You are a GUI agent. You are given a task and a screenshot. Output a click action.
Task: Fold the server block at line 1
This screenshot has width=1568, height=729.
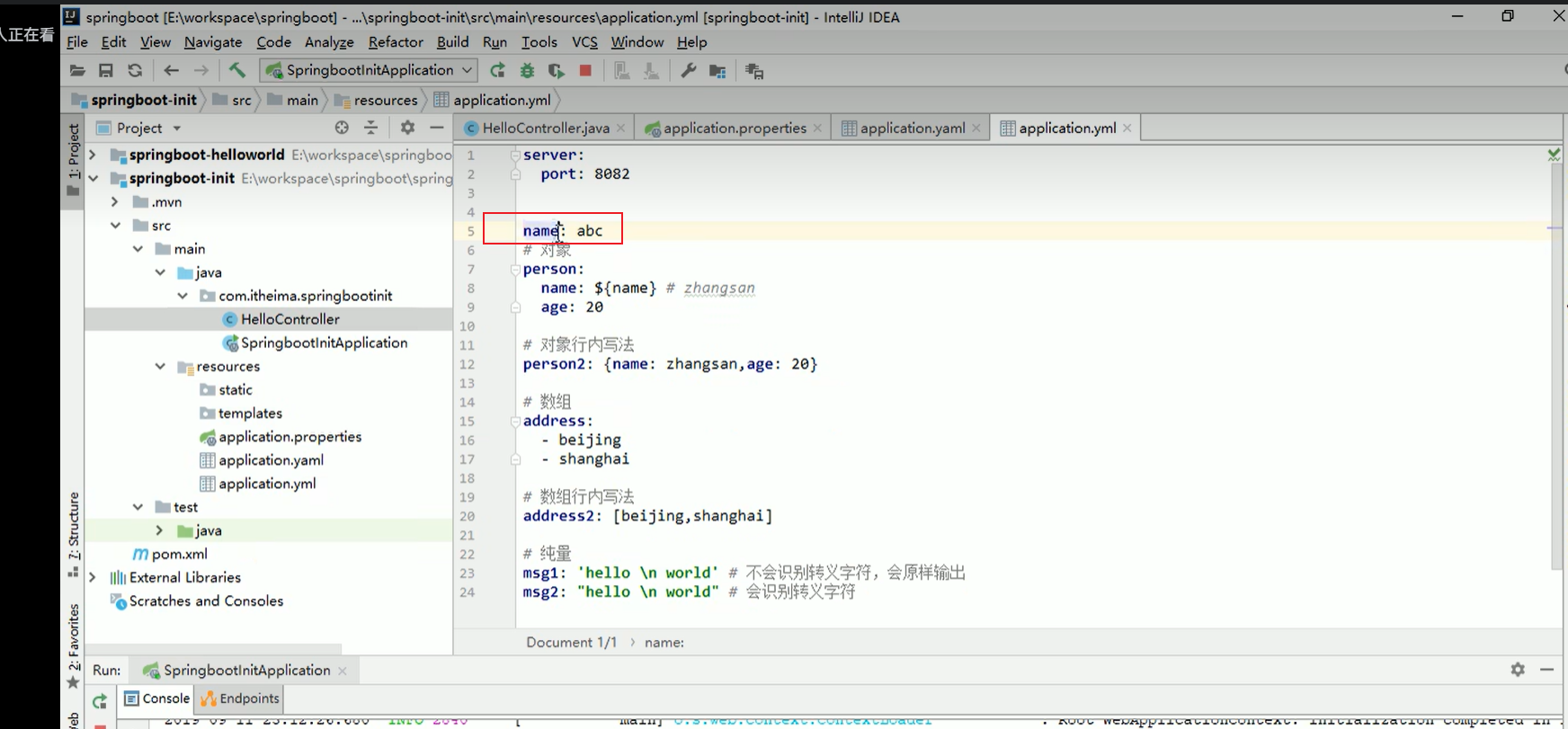515,155
